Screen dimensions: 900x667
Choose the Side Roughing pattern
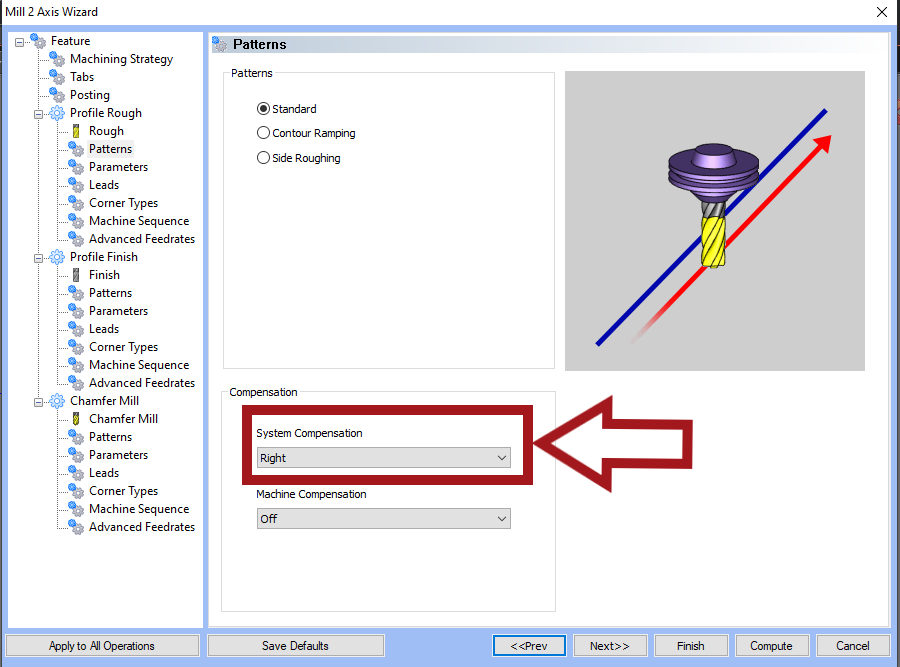point(263,157)
